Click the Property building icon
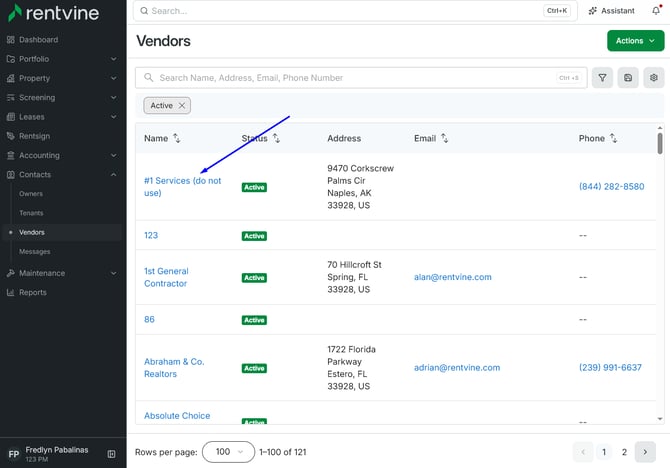The height and width of the screenshot is (468, 670). (11, 78)
